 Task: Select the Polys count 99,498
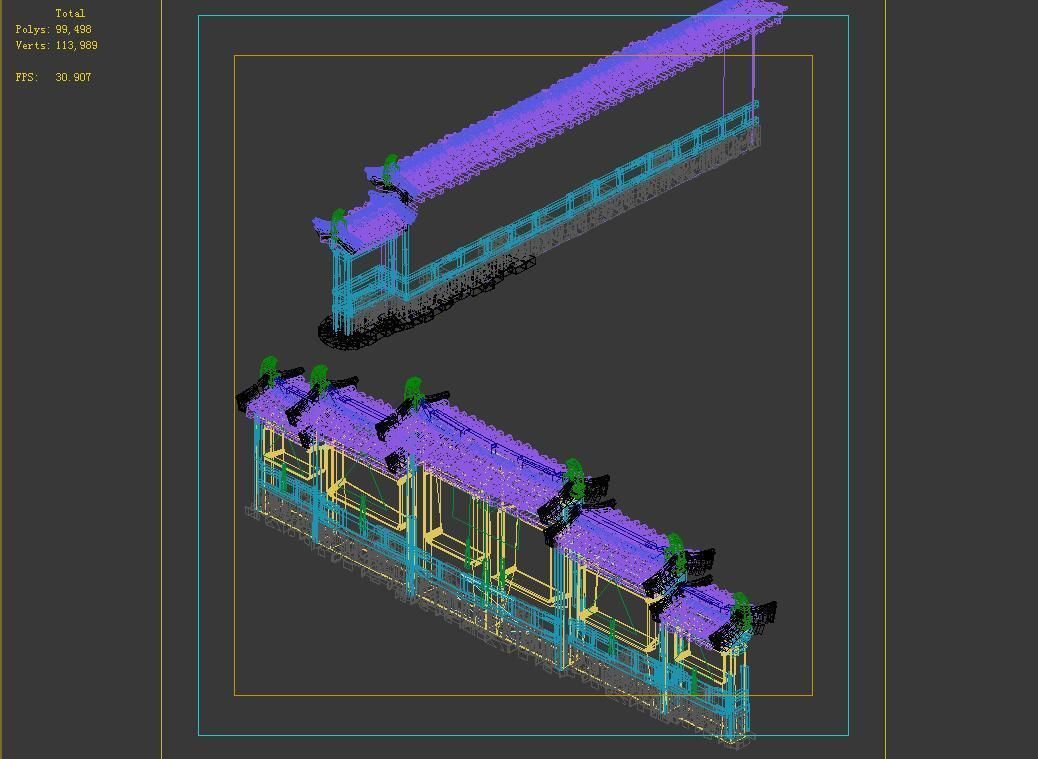[73, 29]
